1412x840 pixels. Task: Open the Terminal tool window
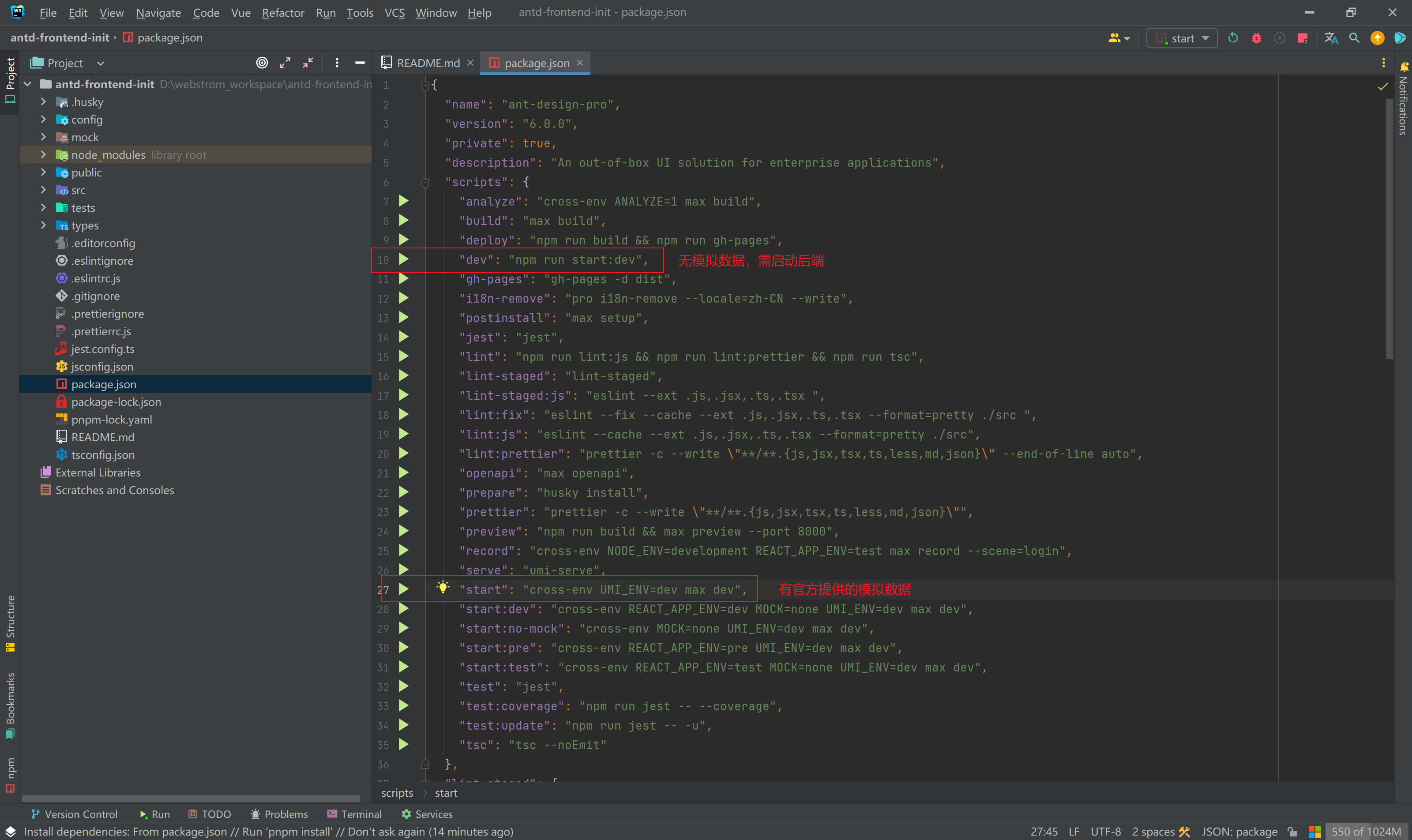(x=354, y=814)
